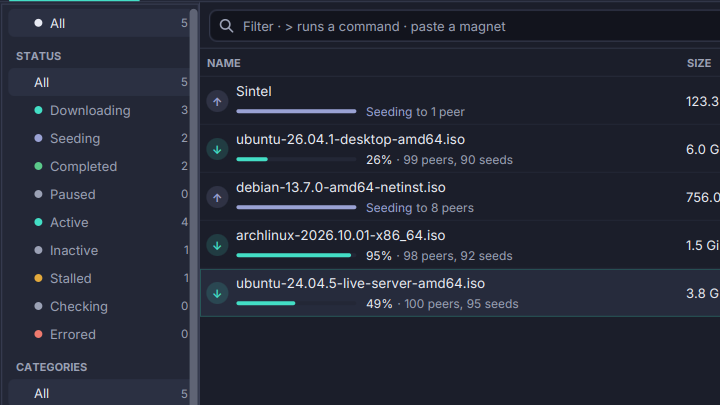Viewport: 720px width, 405px height.
Task: Click download arrow icon for ubuntu-26.04.1-desktop-amd64.iso
Action: 217,149
